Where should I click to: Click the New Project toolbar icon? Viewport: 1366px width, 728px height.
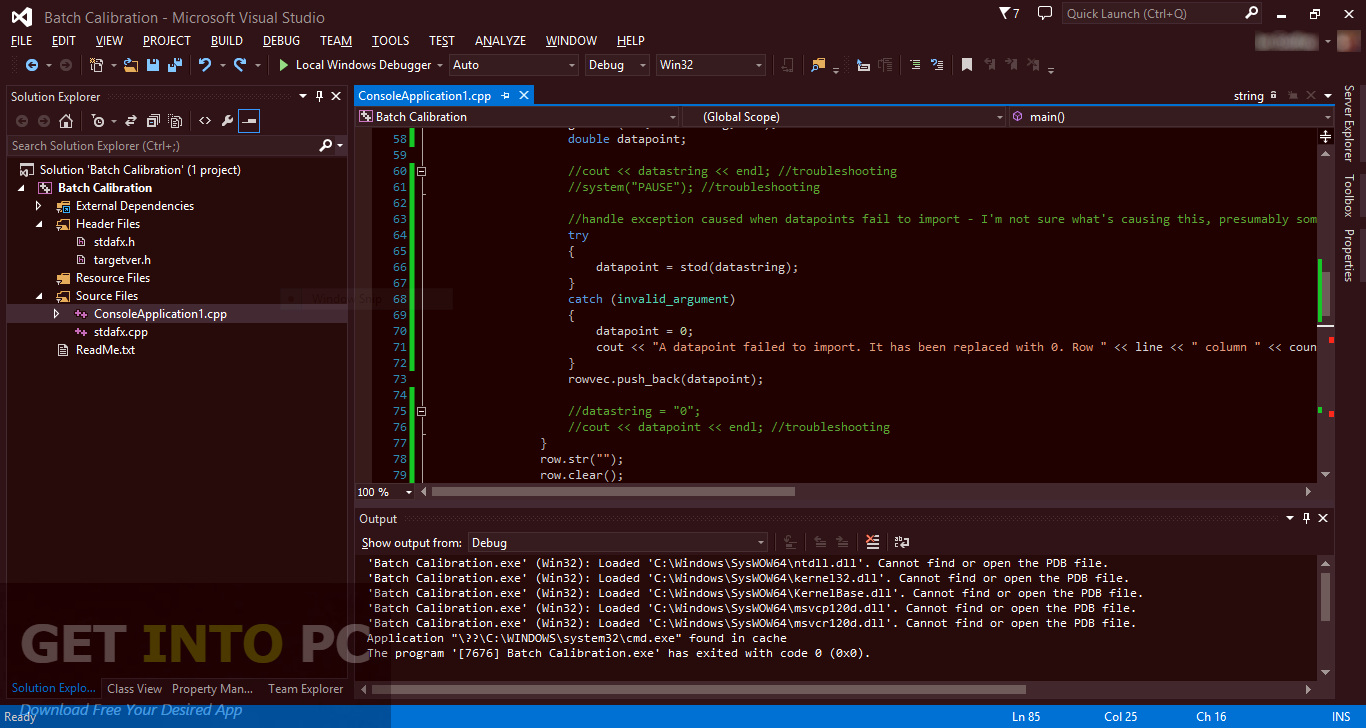(96, 65)
